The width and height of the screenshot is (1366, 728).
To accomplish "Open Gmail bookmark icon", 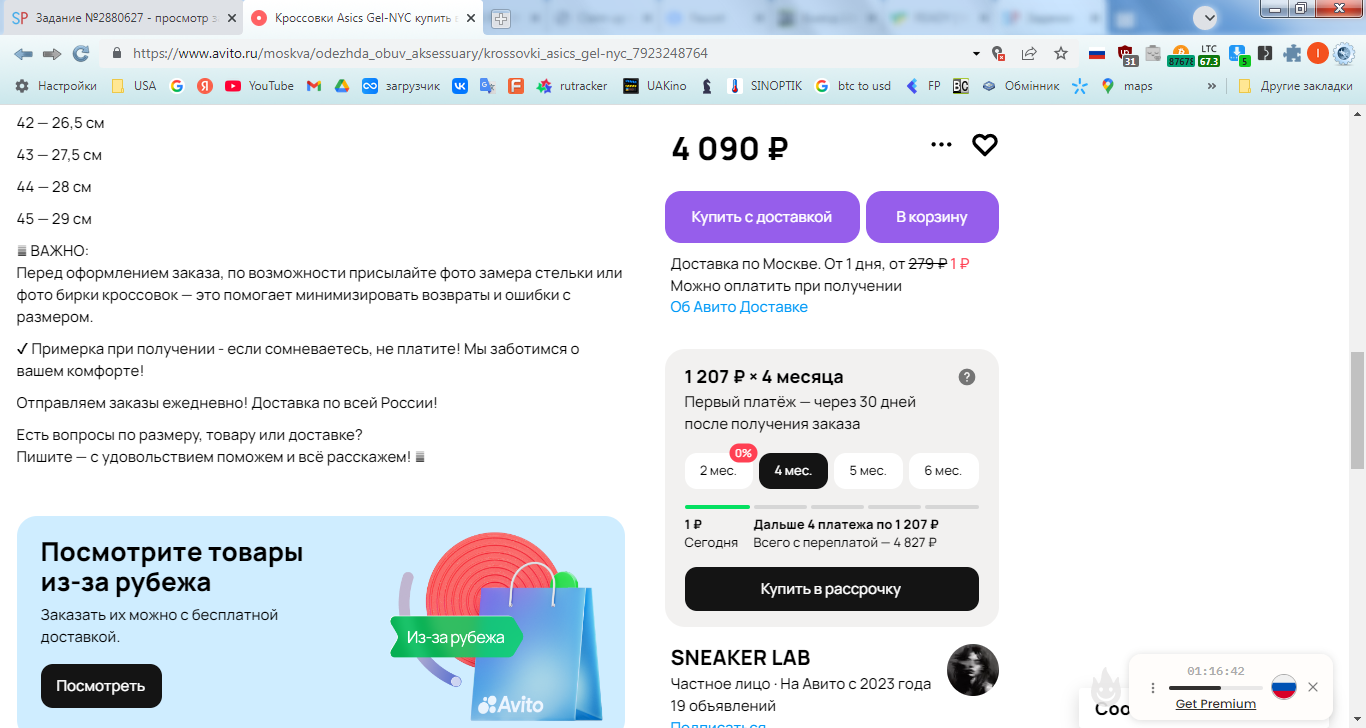I will pyautogui.click(x=313, y=86).
